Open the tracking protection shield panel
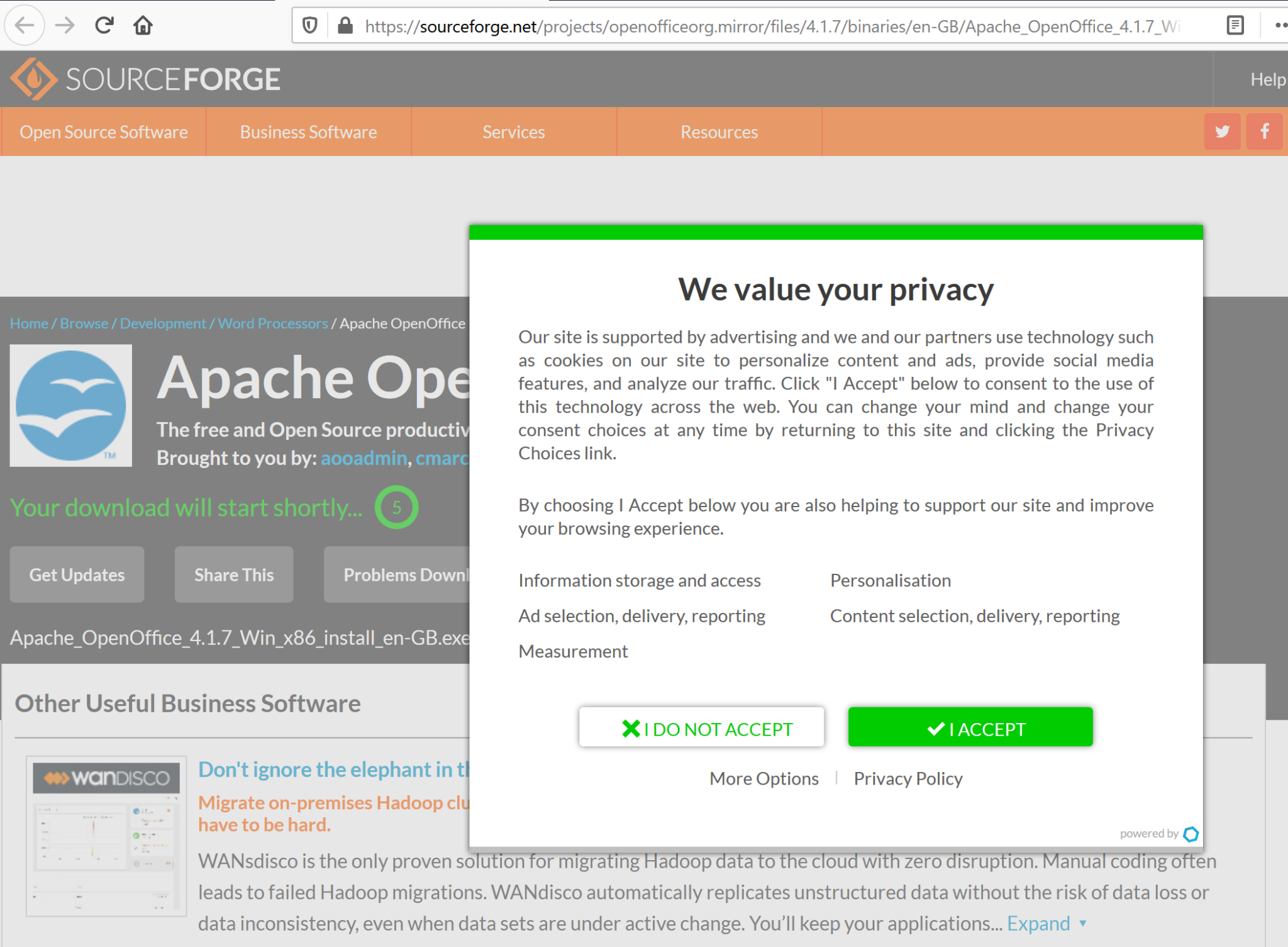 pyautogui.click(x=309, y=25)
